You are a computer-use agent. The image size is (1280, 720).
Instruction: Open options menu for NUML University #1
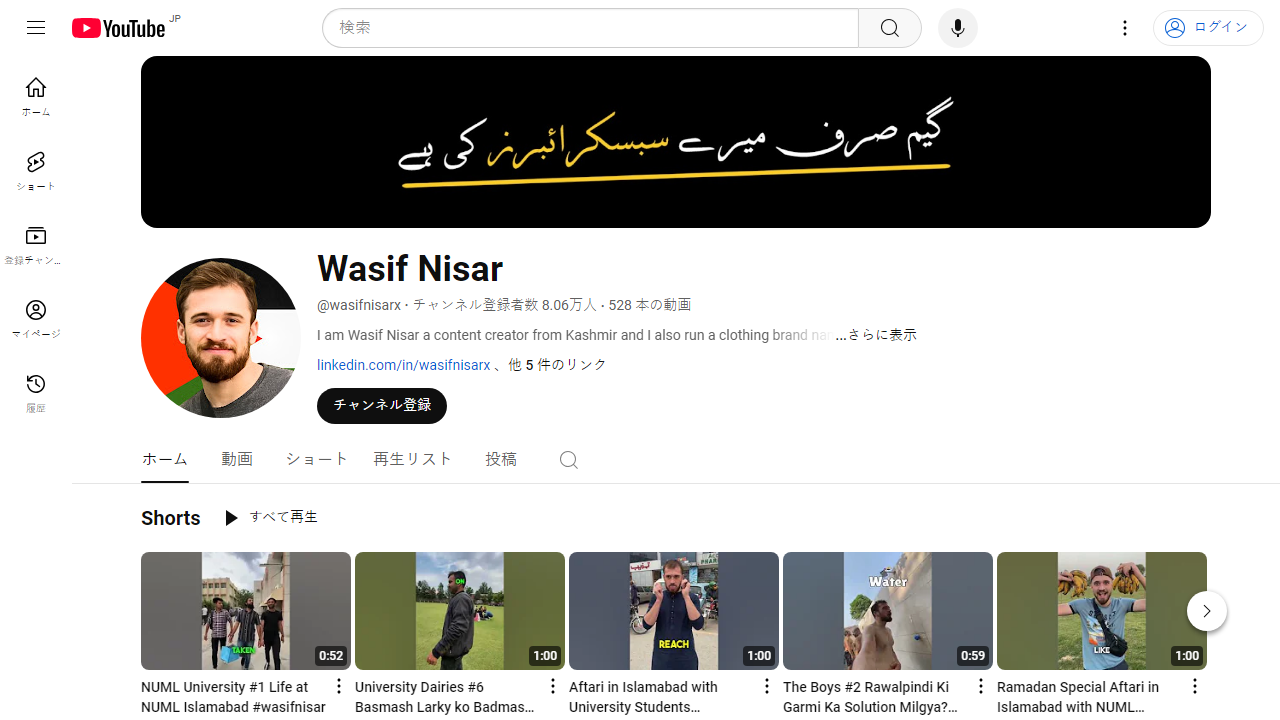click(339, 686)
